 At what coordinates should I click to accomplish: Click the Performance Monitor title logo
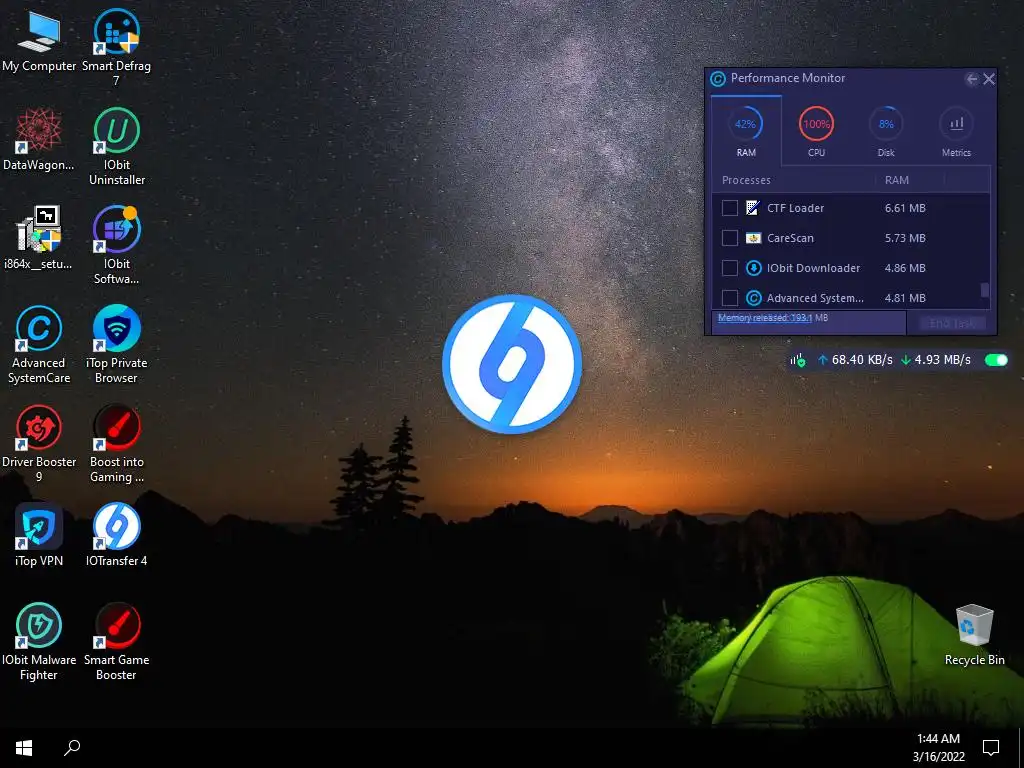[x=718, y=79]
